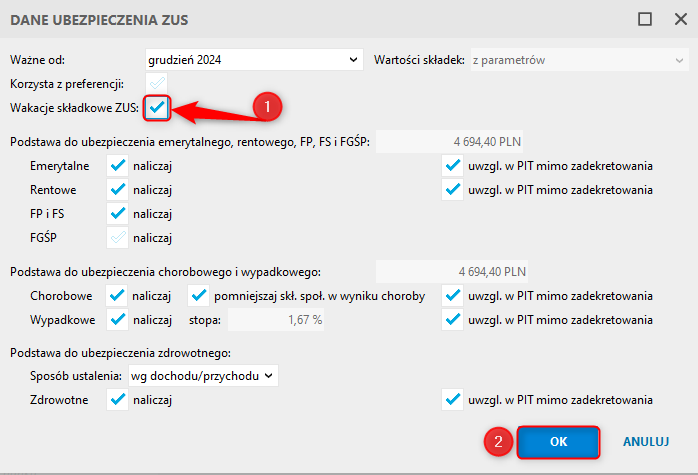This screenshot has width=698, height=475.
Task: Confirm the dialog with OK
Action: coord(558,442)
